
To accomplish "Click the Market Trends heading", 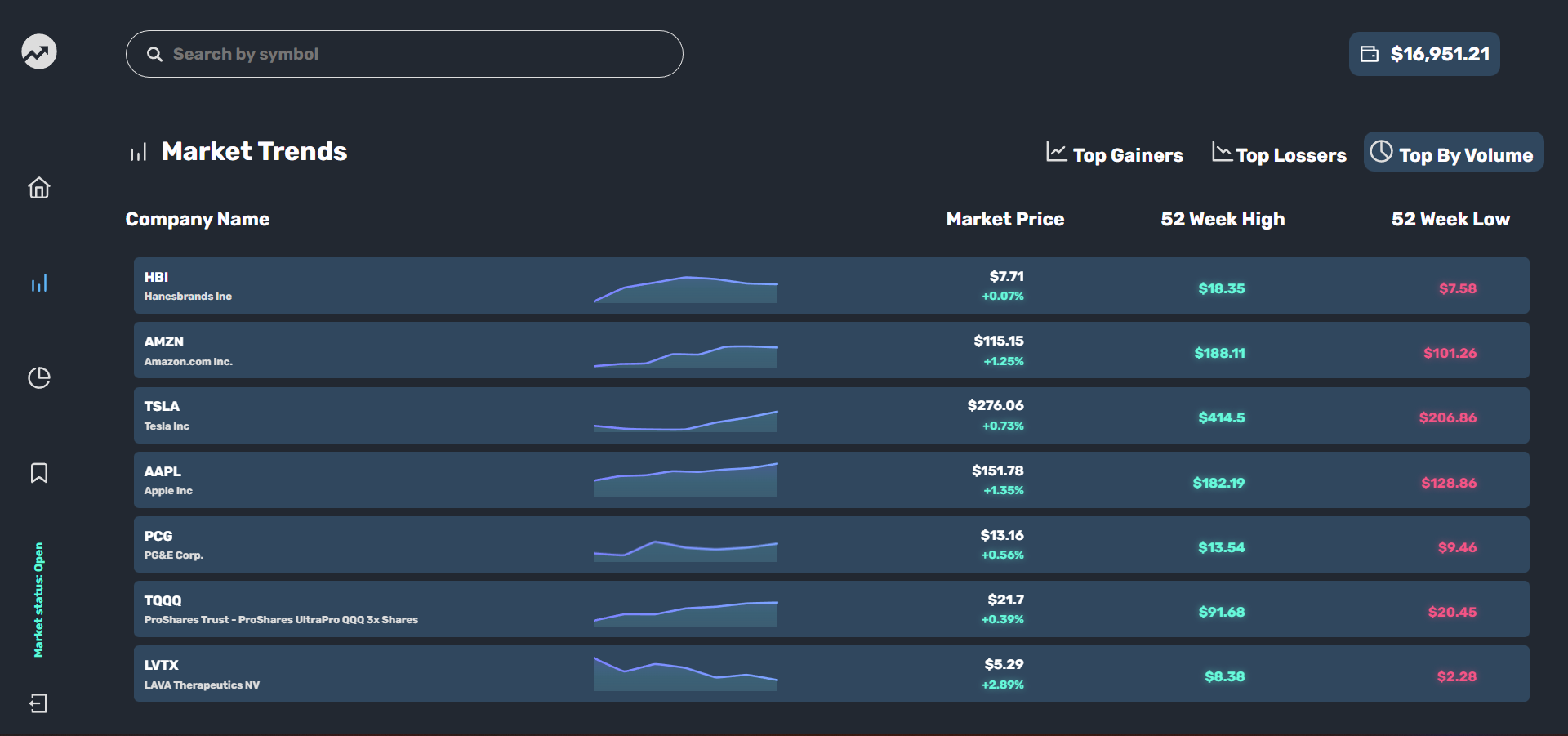I will 254,151.
